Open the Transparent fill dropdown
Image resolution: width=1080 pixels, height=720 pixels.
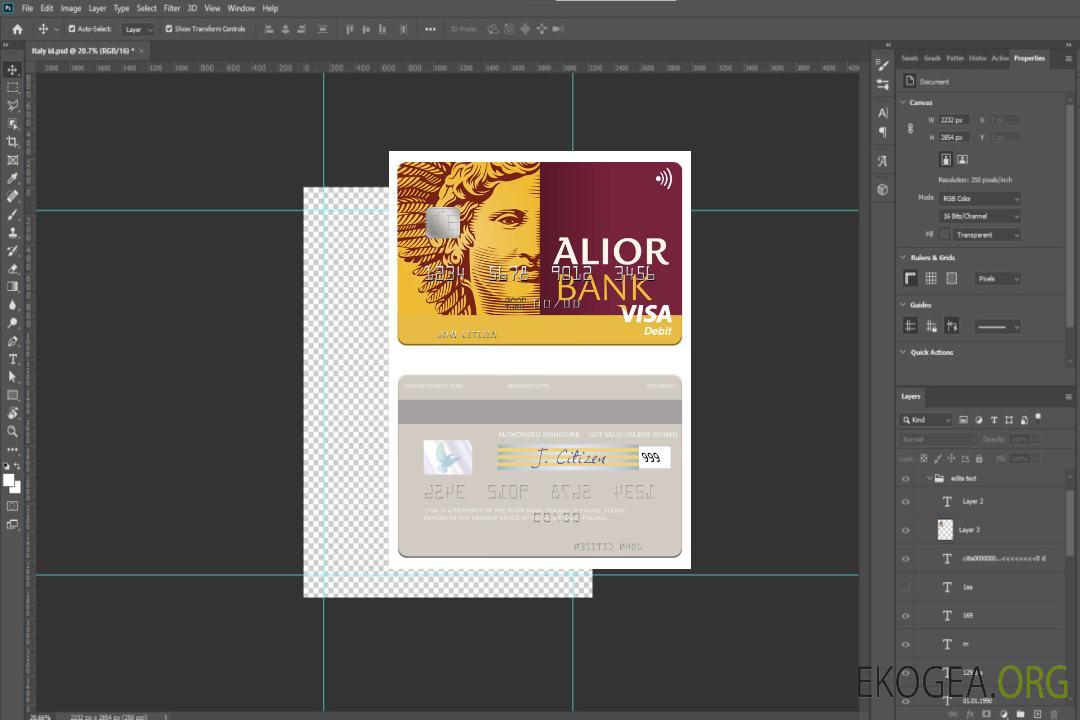986,235
